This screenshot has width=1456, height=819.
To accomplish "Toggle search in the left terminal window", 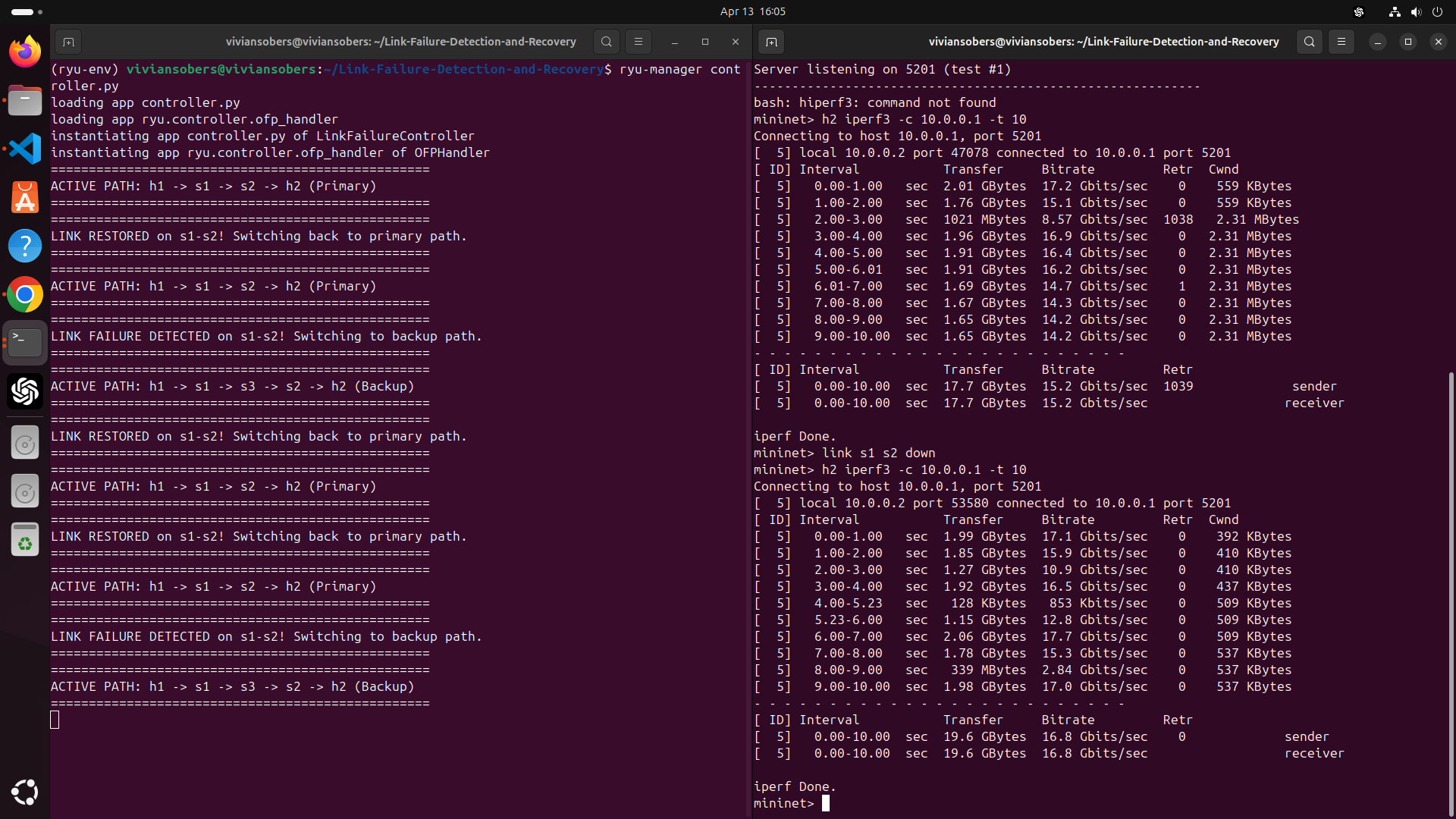I will pyautogui.click(x=606, y=42).
